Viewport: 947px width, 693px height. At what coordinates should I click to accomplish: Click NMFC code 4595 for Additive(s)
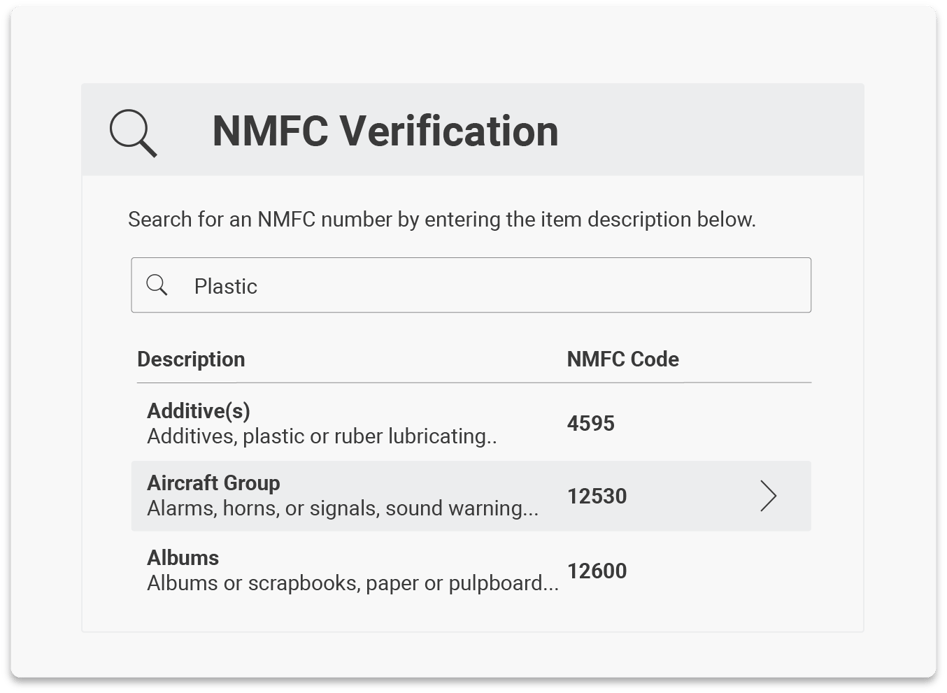(x=590, y=423)
